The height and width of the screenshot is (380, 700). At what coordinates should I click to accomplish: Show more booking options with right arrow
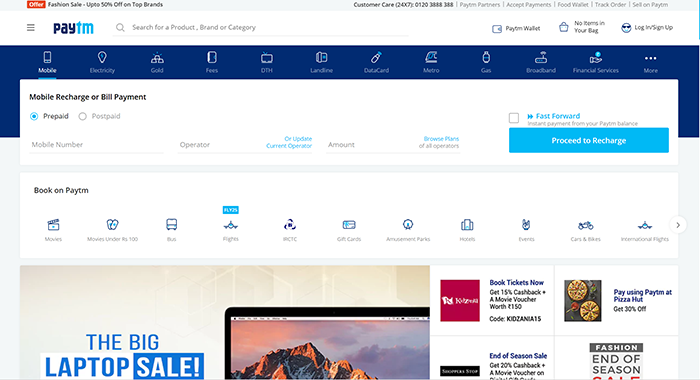(678, 225)
